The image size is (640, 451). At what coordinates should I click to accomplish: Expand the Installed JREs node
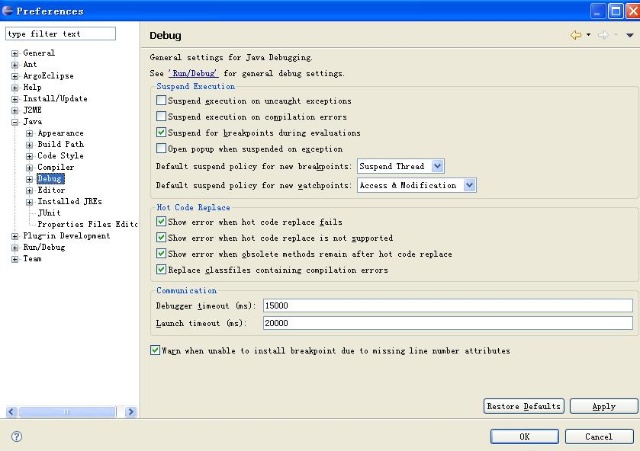click(29, 202)
